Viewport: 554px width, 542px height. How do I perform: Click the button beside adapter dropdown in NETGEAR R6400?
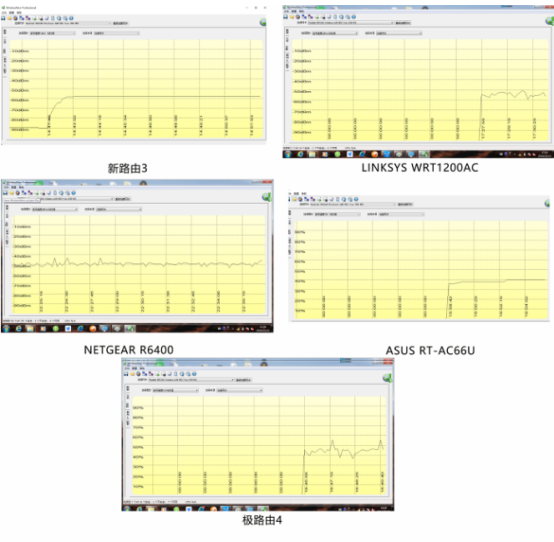pos(123,199)
